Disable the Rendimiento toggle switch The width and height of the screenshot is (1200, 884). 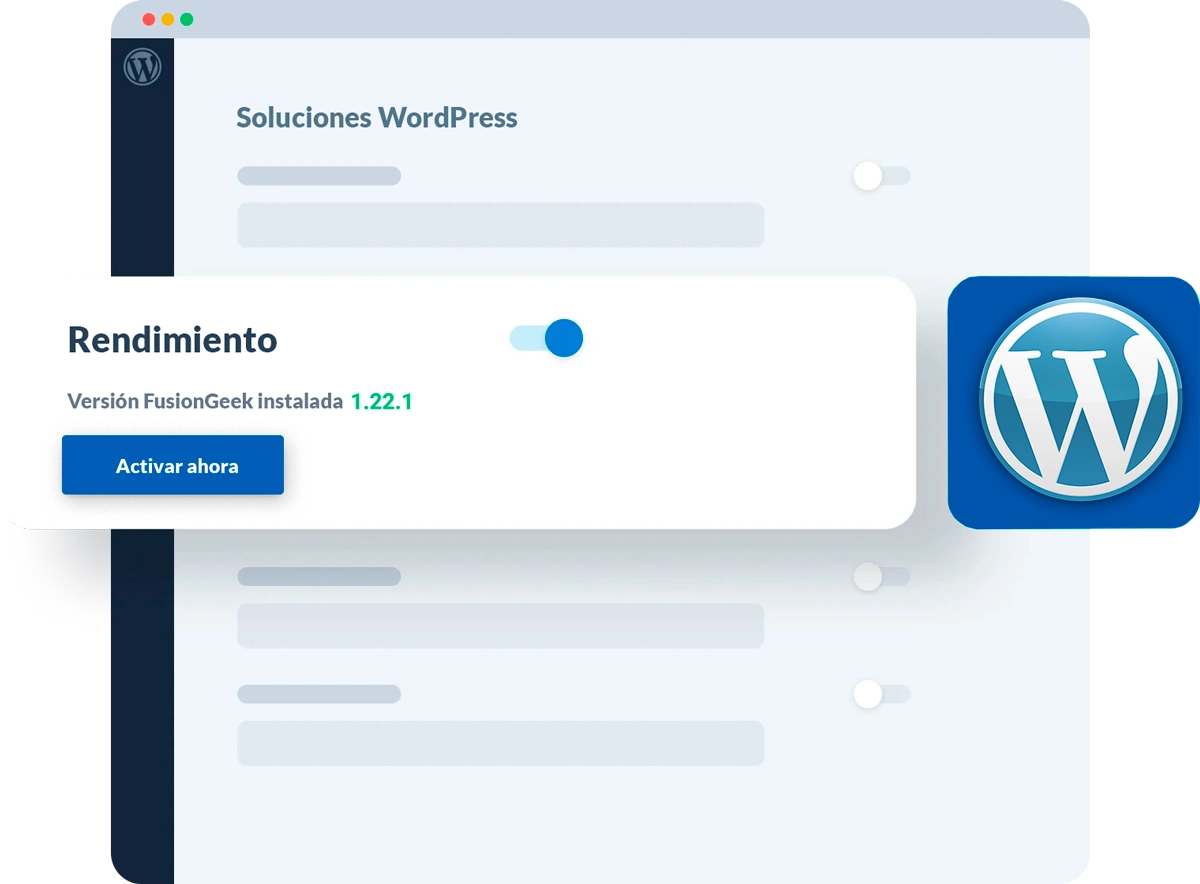click(x=547, y=338)
